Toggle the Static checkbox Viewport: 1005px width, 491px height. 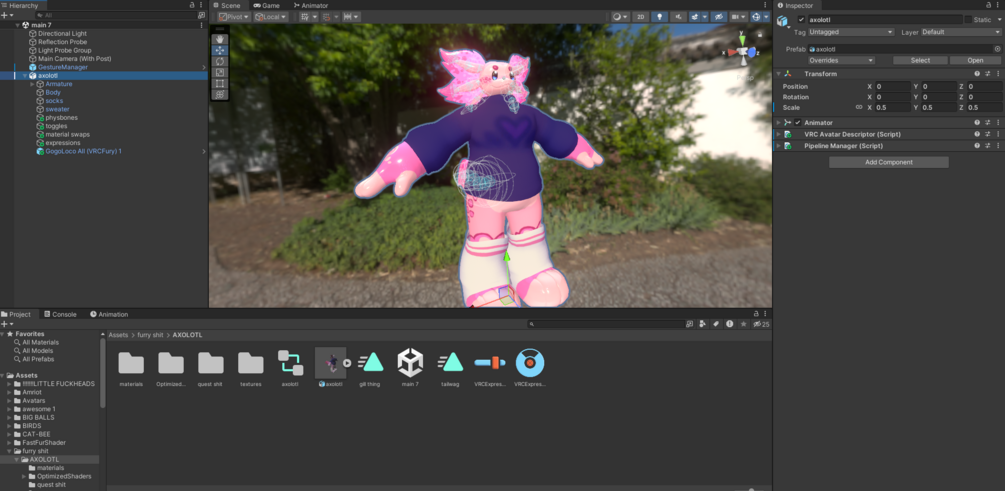[x=968, y=20]
